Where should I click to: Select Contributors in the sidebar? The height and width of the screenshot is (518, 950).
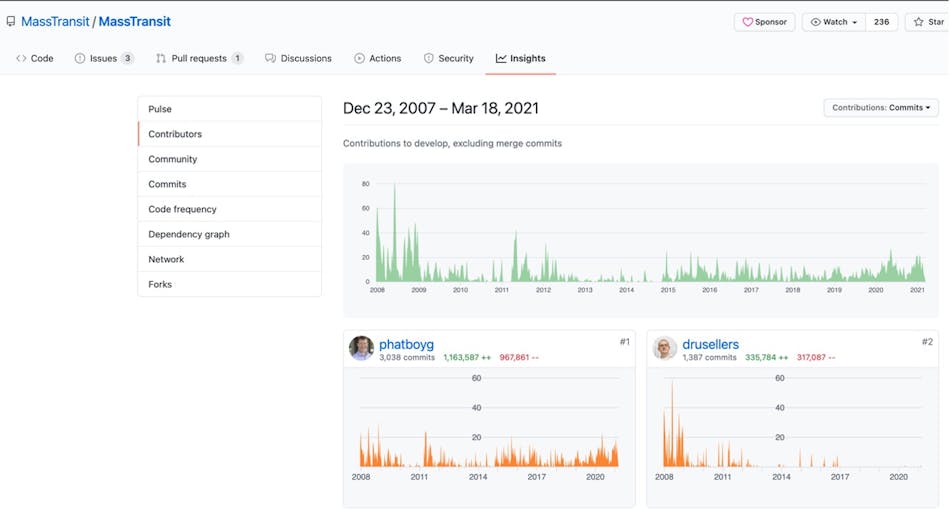pos(230,134)
